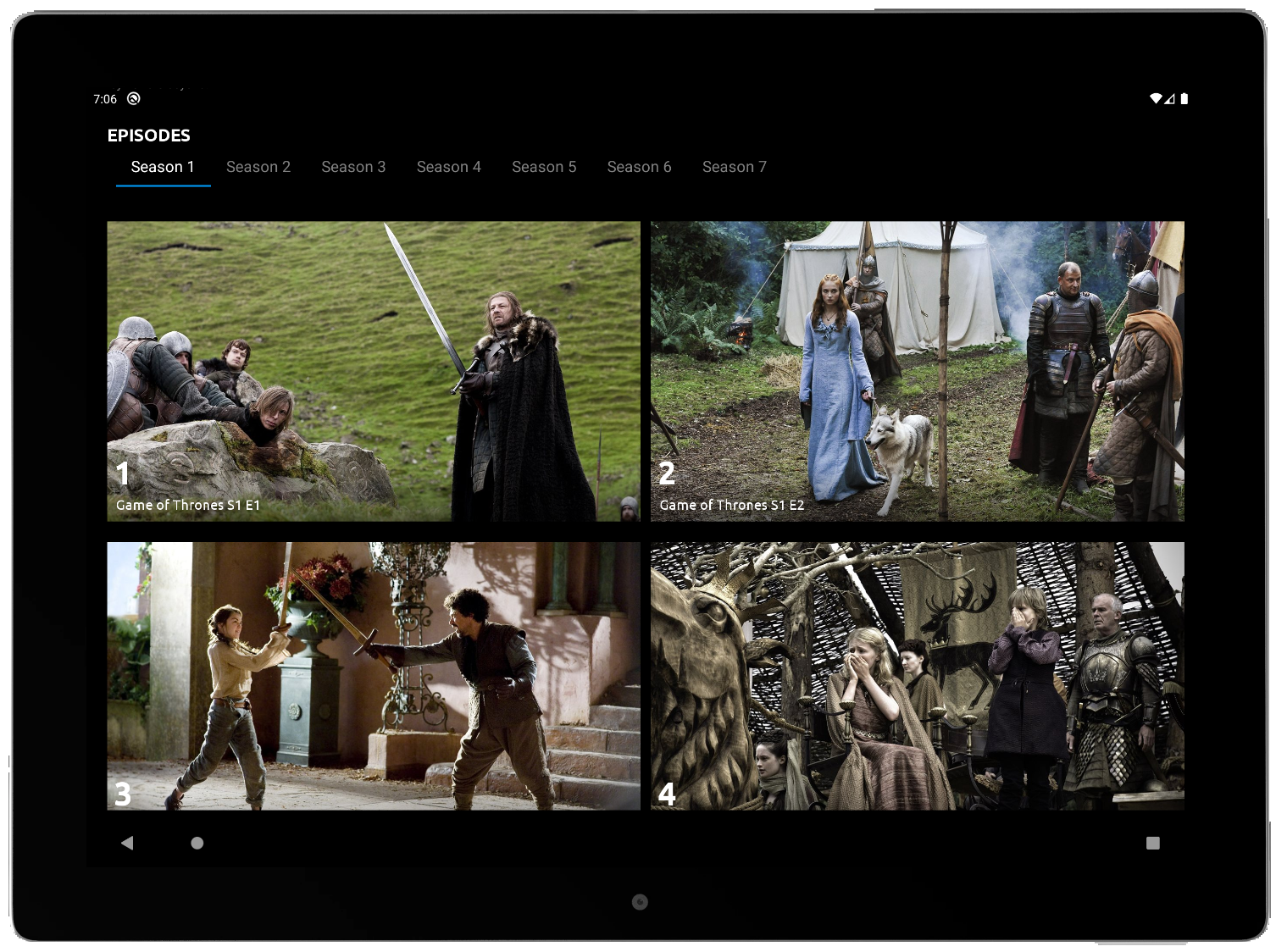This screenshot has height=952, width=1276.
Task: Tap the Android back navigation button
Action: [127, 843]
